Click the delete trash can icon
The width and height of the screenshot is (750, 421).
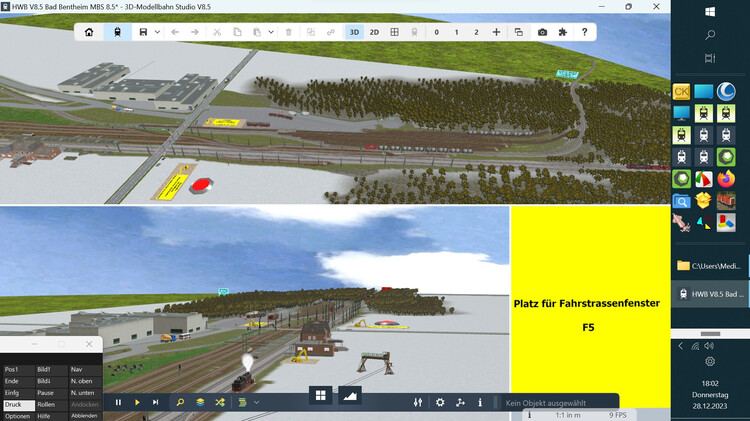288,32
